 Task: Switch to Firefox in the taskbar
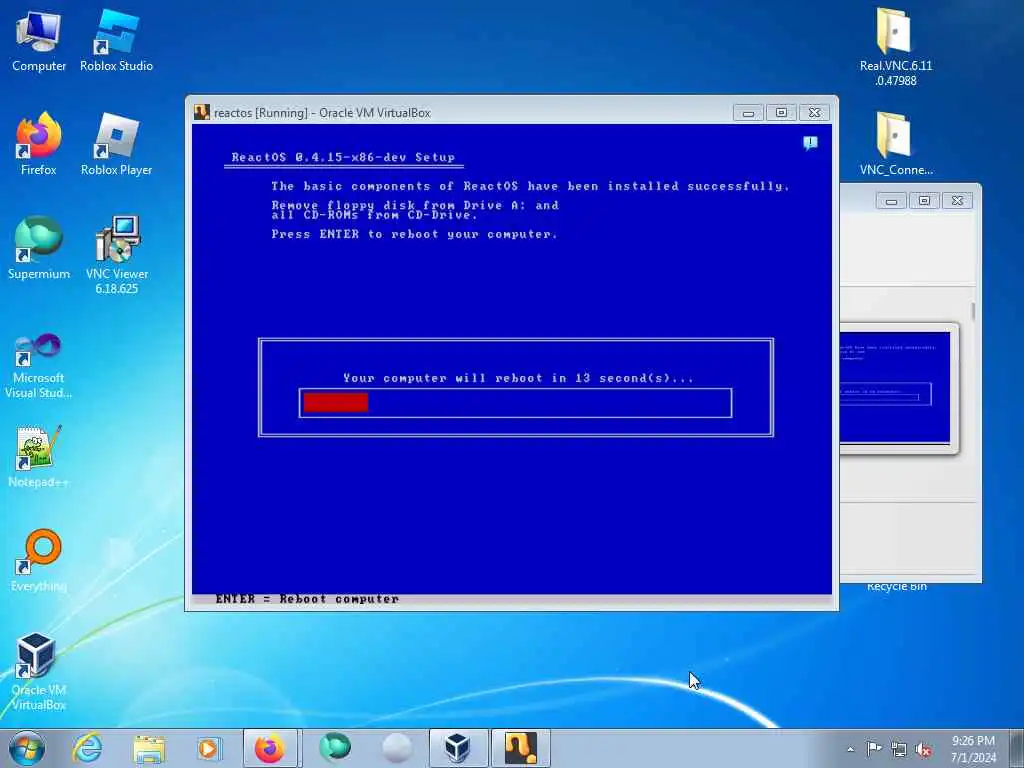click(x=270, y=748)
